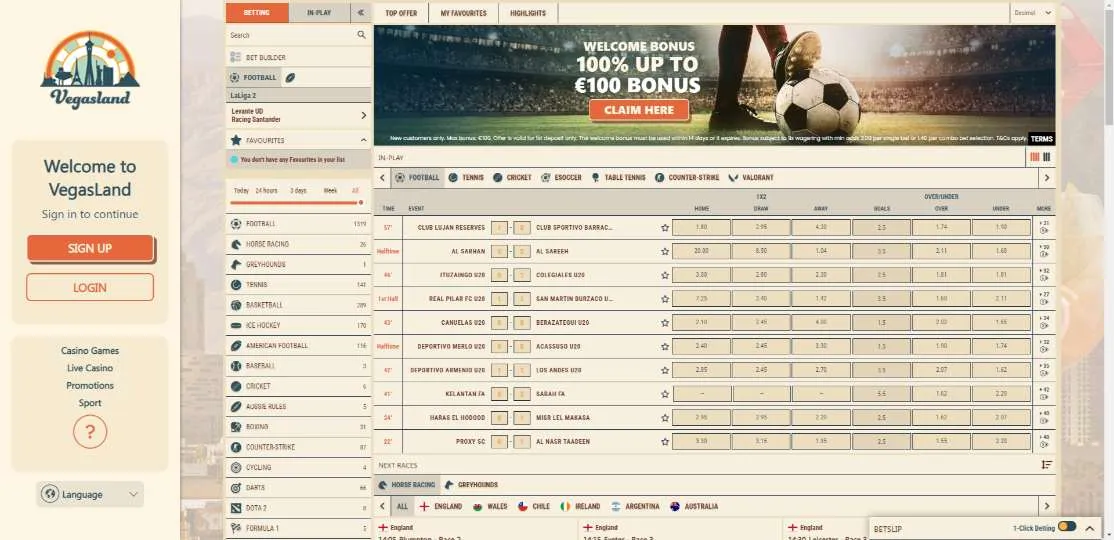The image size is (1114, 540).
Task: Switch to the orange column layout icon
Action: [1034, 157]
